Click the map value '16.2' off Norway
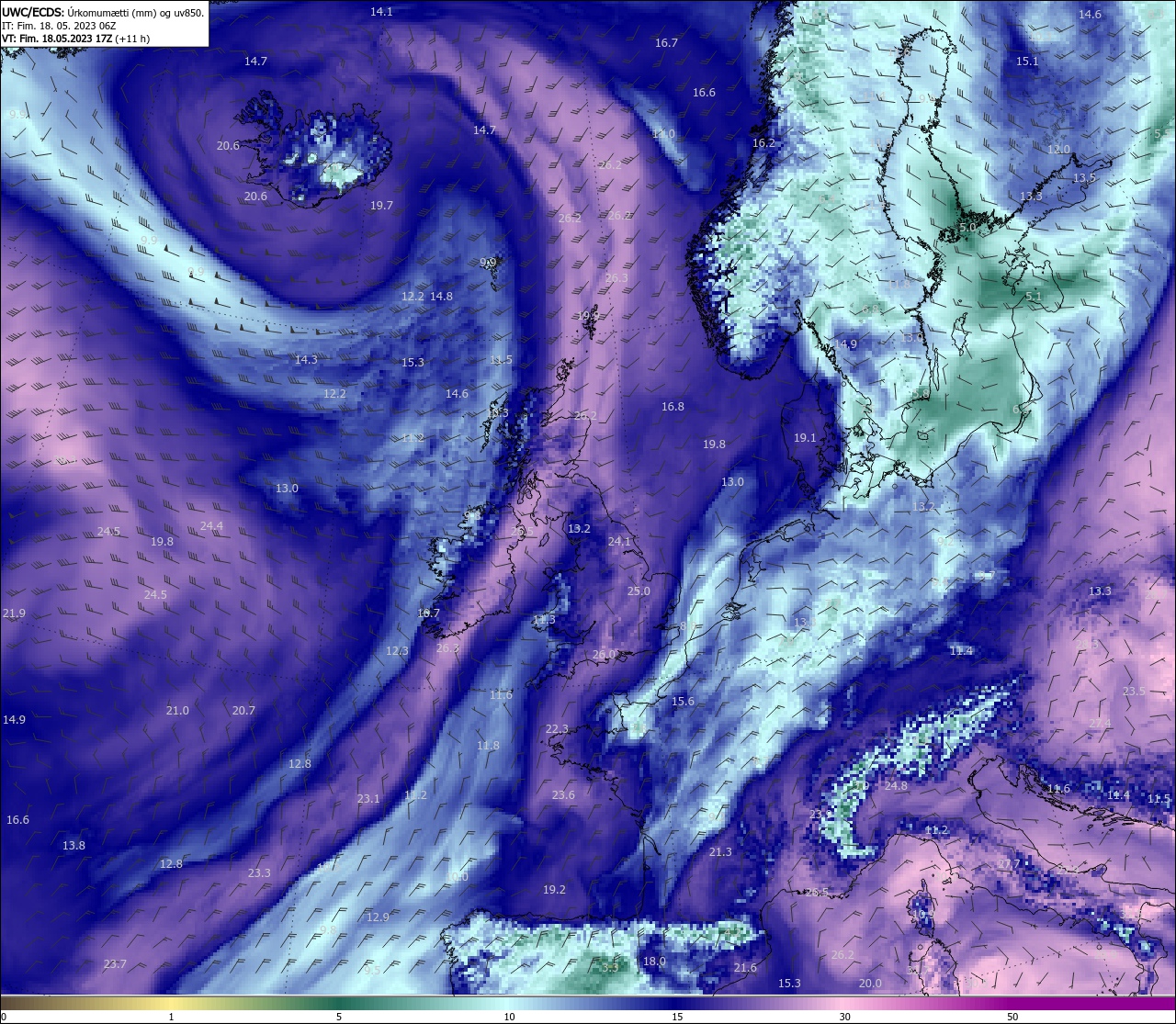 763,144
